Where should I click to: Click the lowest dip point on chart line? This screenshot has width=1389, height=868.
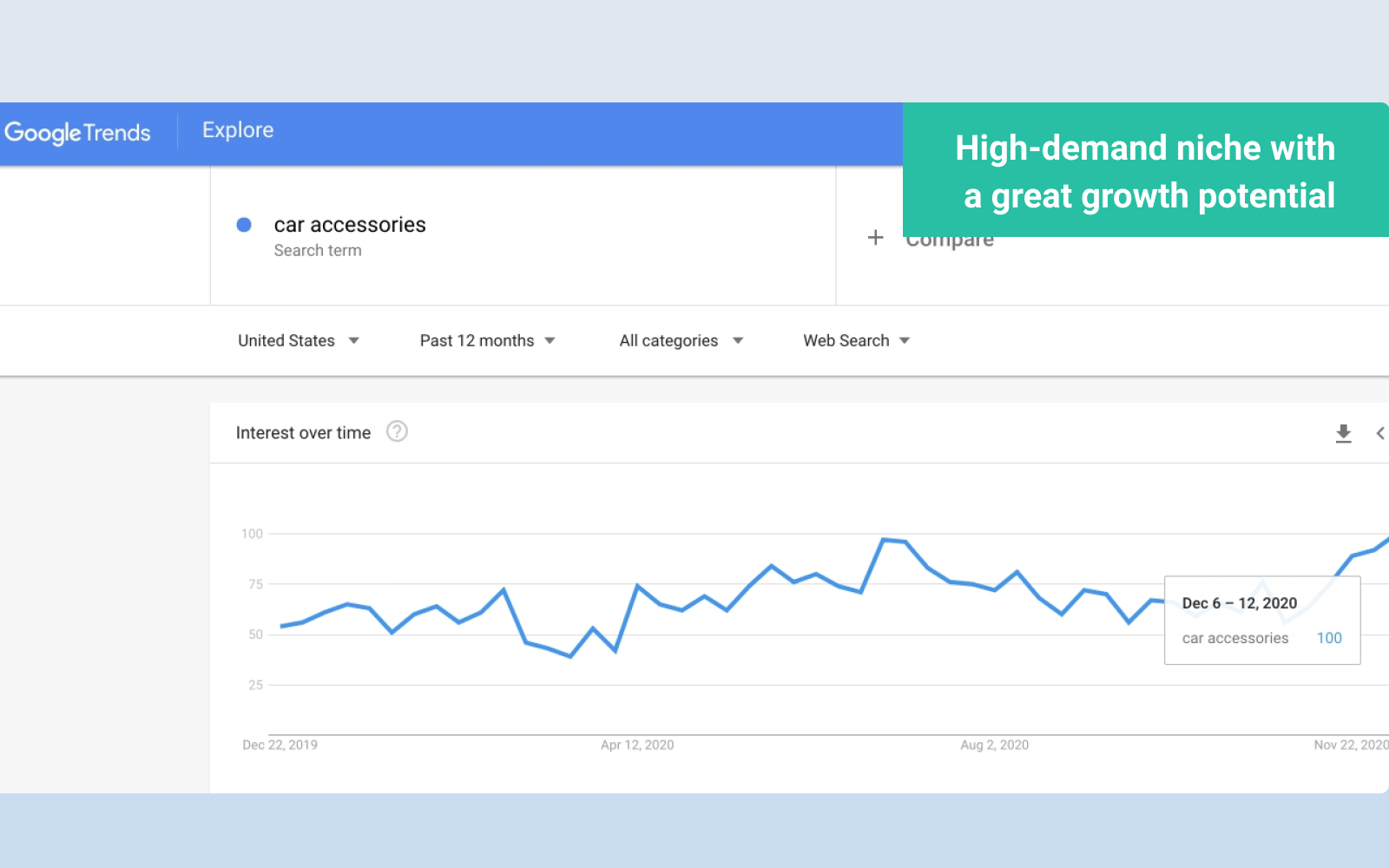pos(570,656)
